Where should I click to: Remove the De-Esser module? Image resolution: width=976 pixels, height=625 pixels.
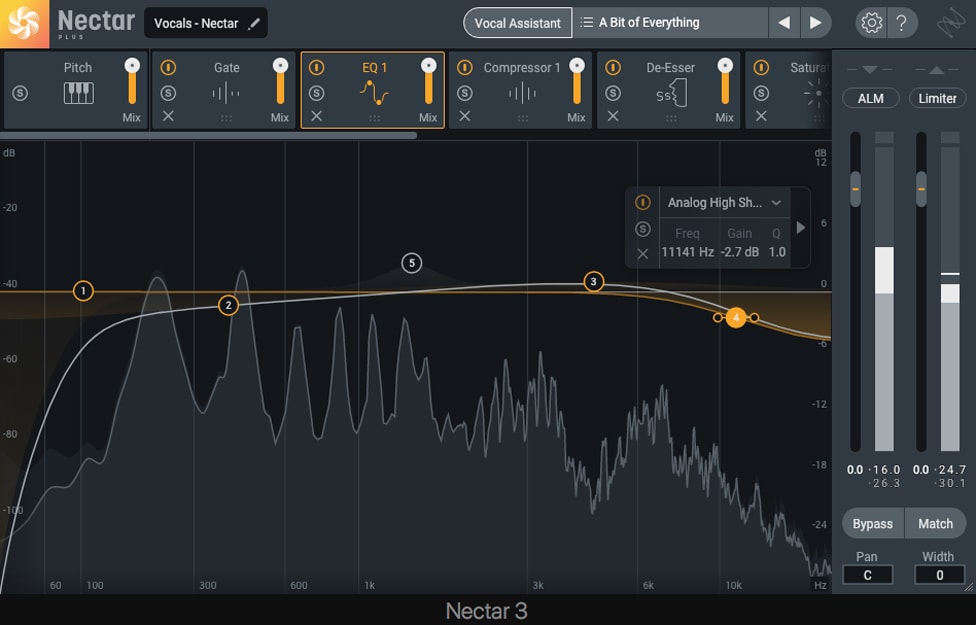point(612,116)
